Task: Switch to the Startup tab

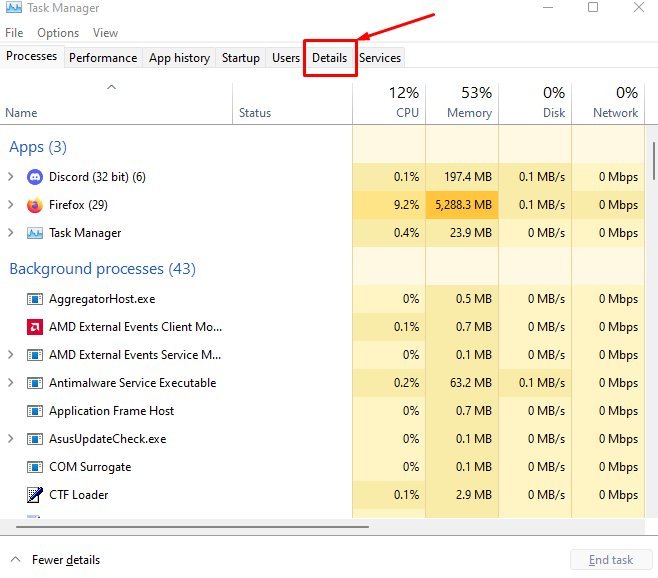Action: coord(240,58)
